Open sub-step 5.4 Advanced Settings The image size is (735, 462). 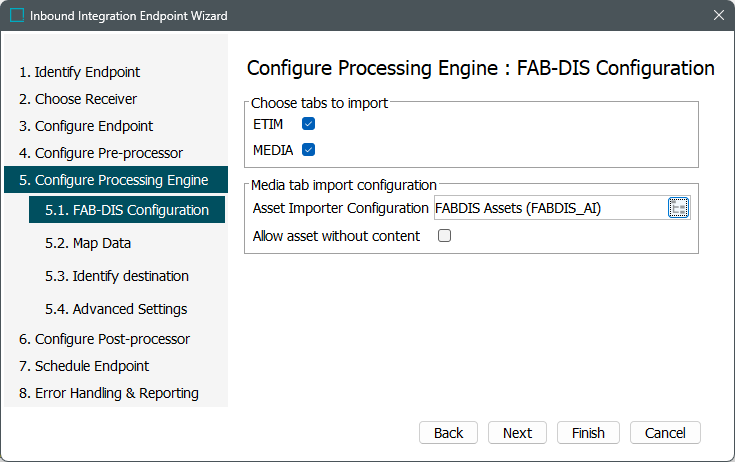coord(116,309)
